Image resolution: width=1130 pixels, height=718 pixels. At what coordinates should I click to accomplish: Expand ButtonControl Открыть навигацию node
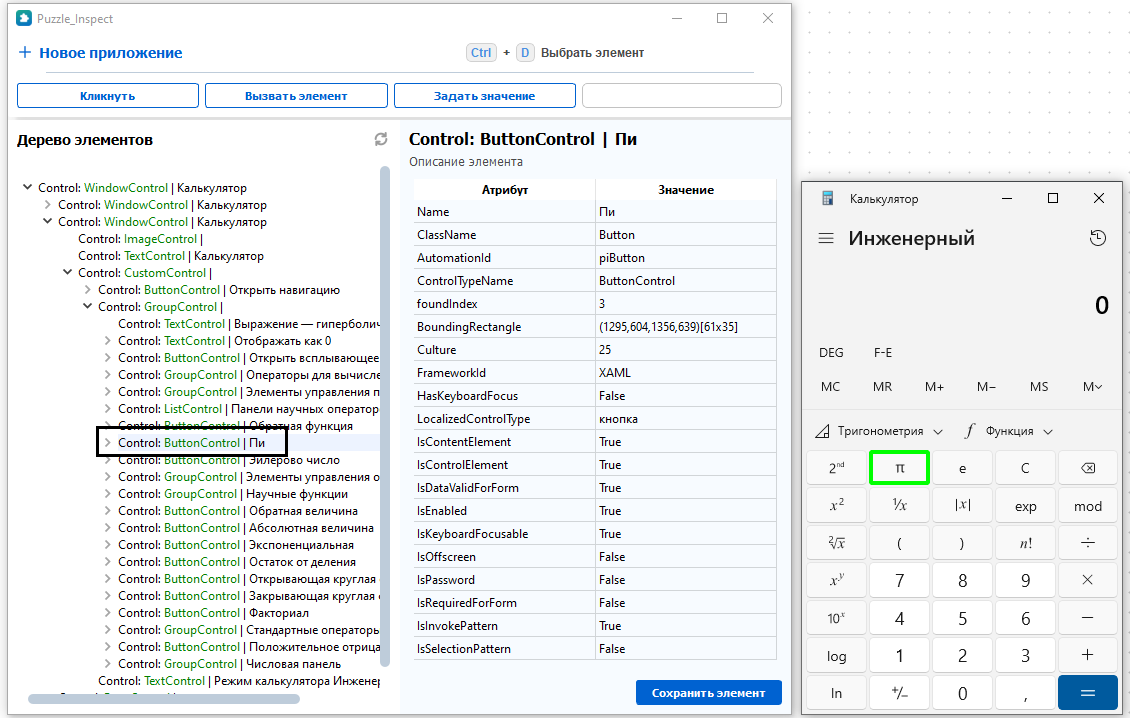(x=87, y=290)
